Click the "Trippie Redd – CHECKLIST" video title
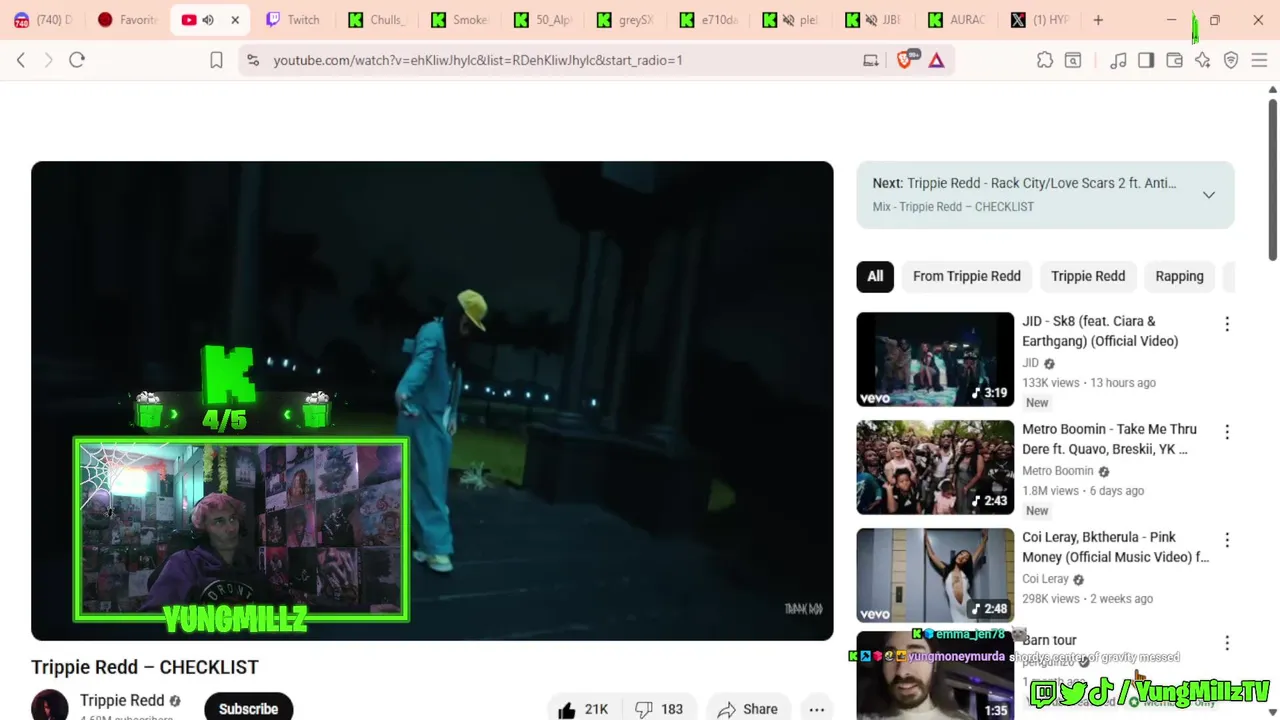The height and width of the screenshot is (720, 1280). pos(145,667)
